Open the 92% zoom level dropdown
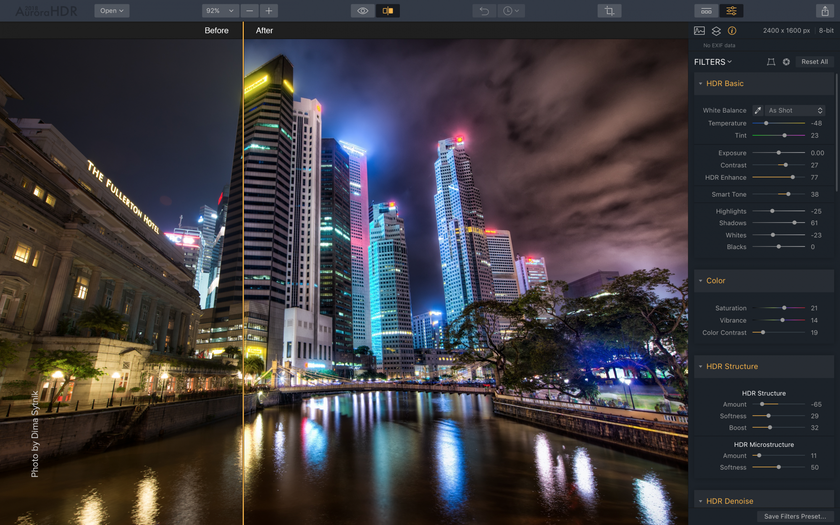 (220, 11)
